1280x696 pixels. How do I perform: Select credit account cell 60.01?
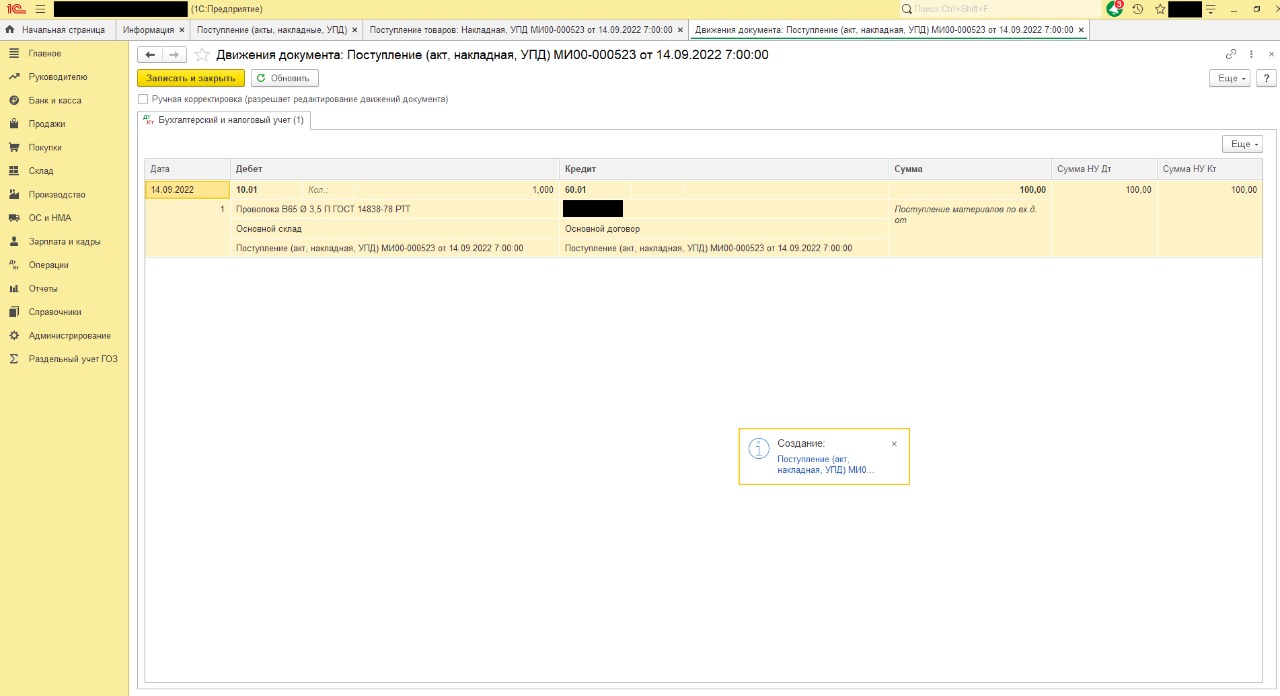pyautogui.click(x=595, y=189)
